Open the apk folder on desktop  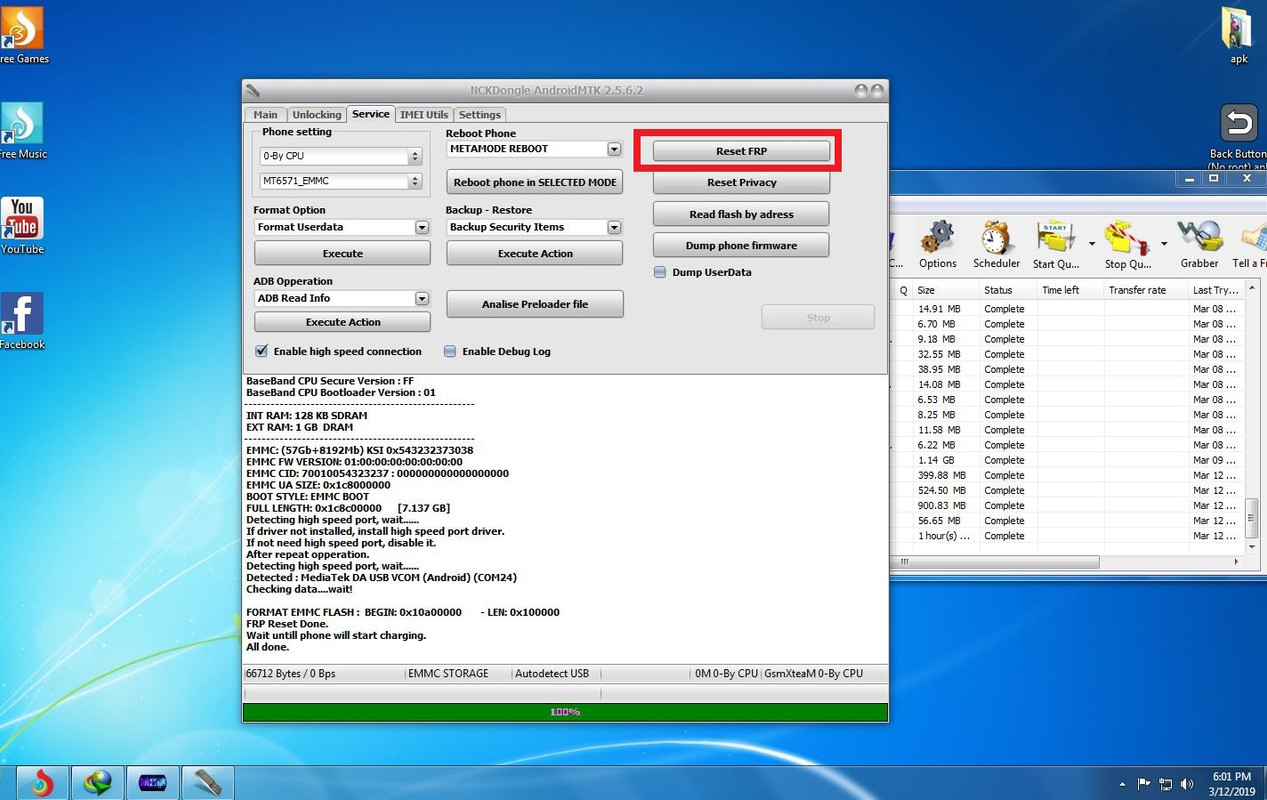pos(1238,35)
